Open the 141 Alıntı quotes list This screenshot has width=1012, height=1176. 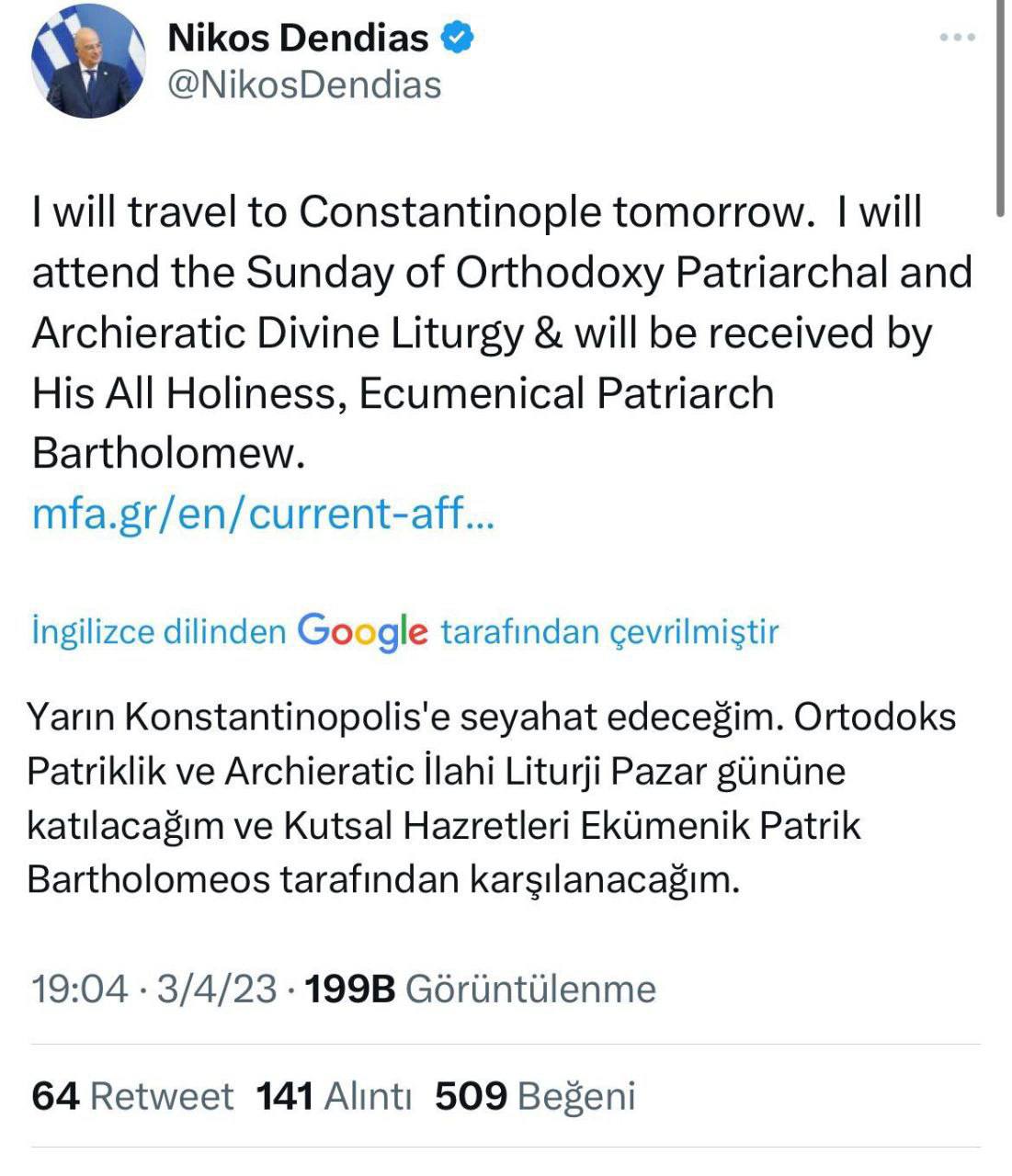pos(333,1096)
